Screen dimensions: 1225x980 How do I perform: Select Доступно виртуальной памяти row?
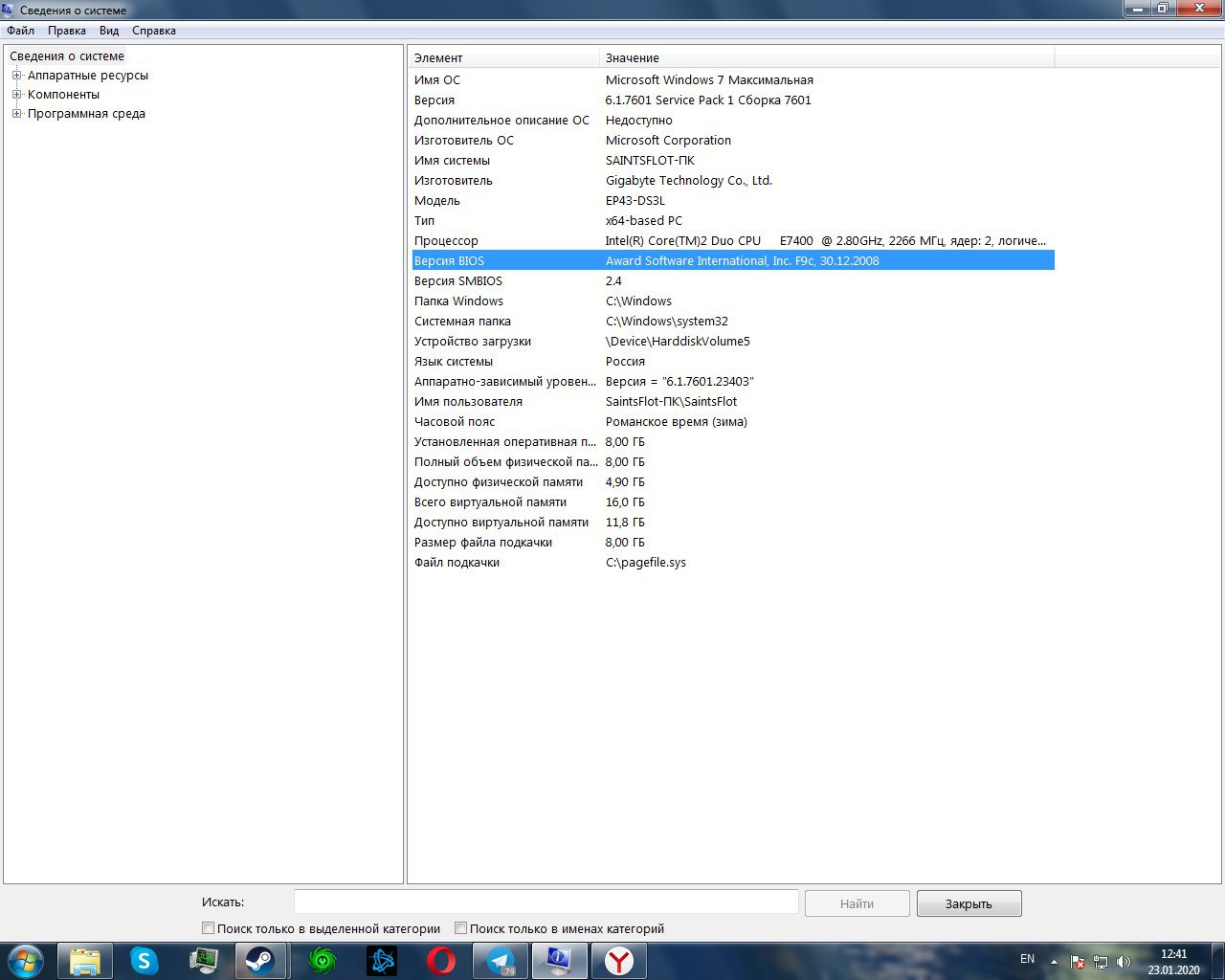733,523
